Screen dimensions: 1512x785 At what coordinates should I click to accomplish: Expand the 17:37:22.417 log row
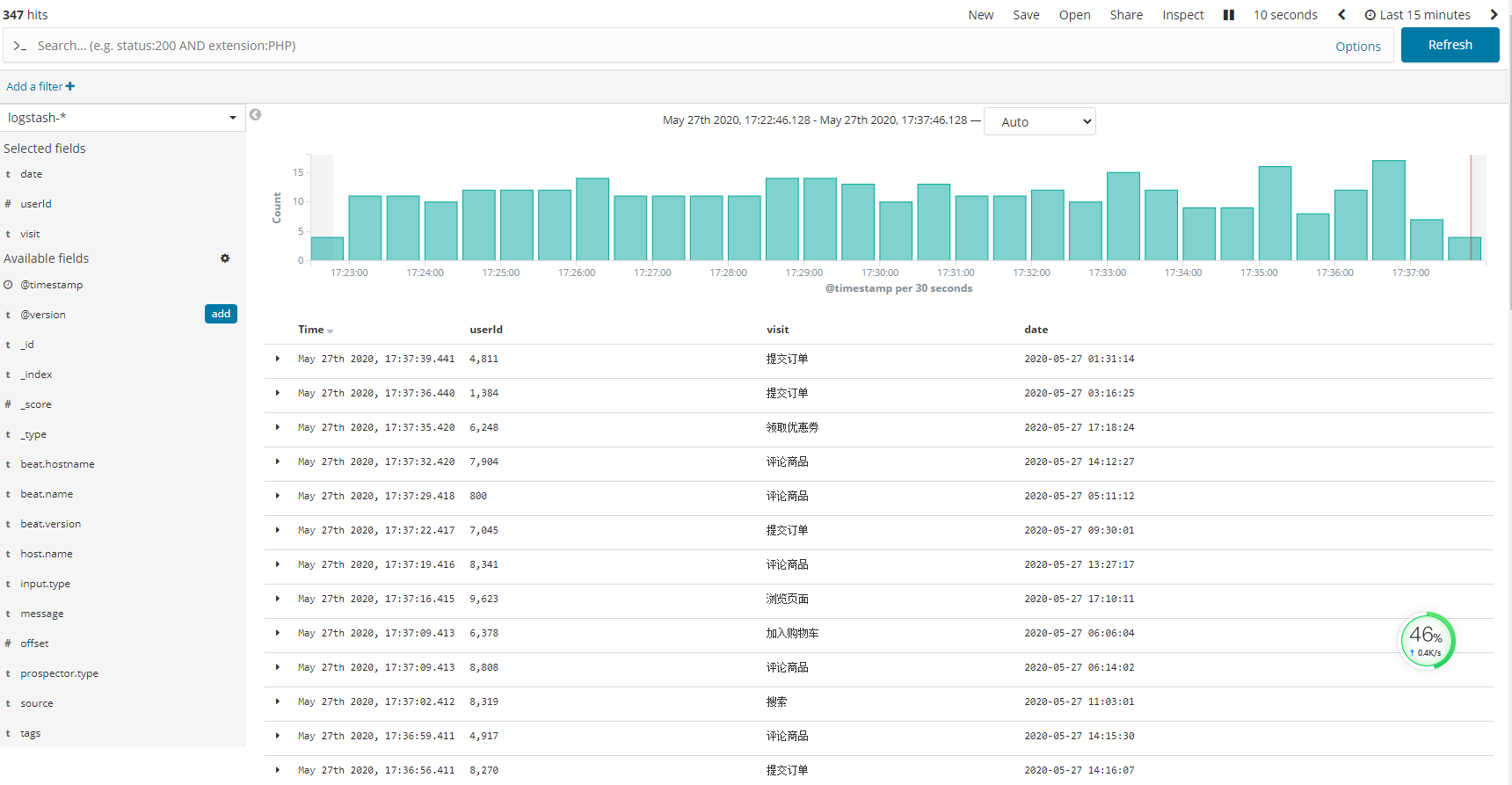tap(277, 530)
